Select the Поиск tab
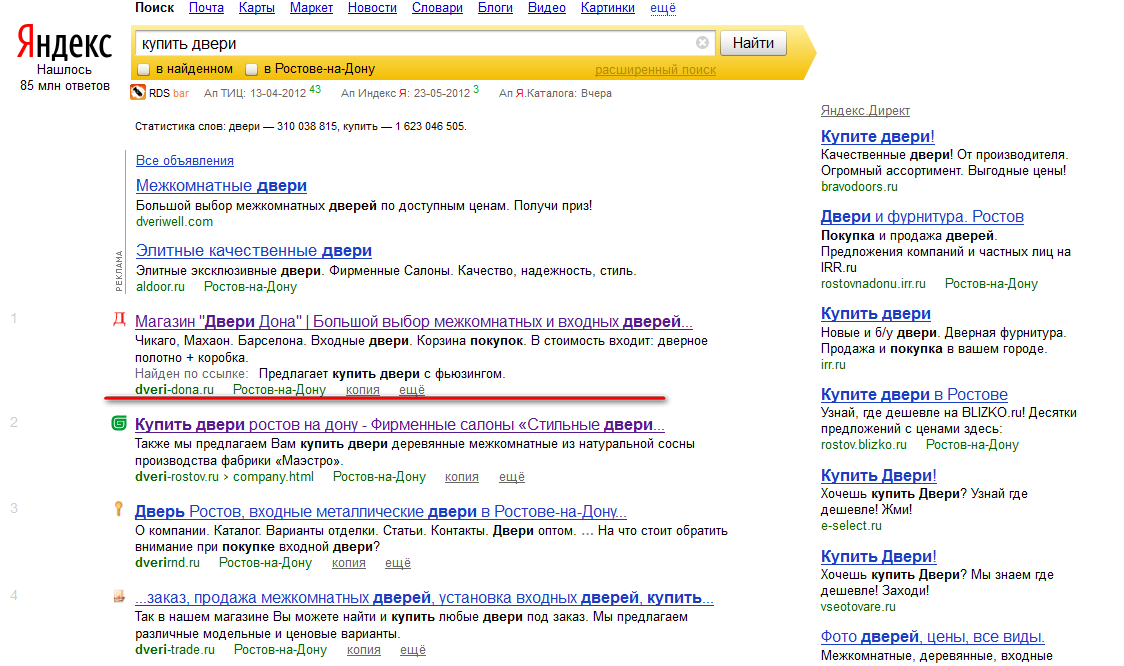Screen dimensions: 1124x666 [154, 8]
